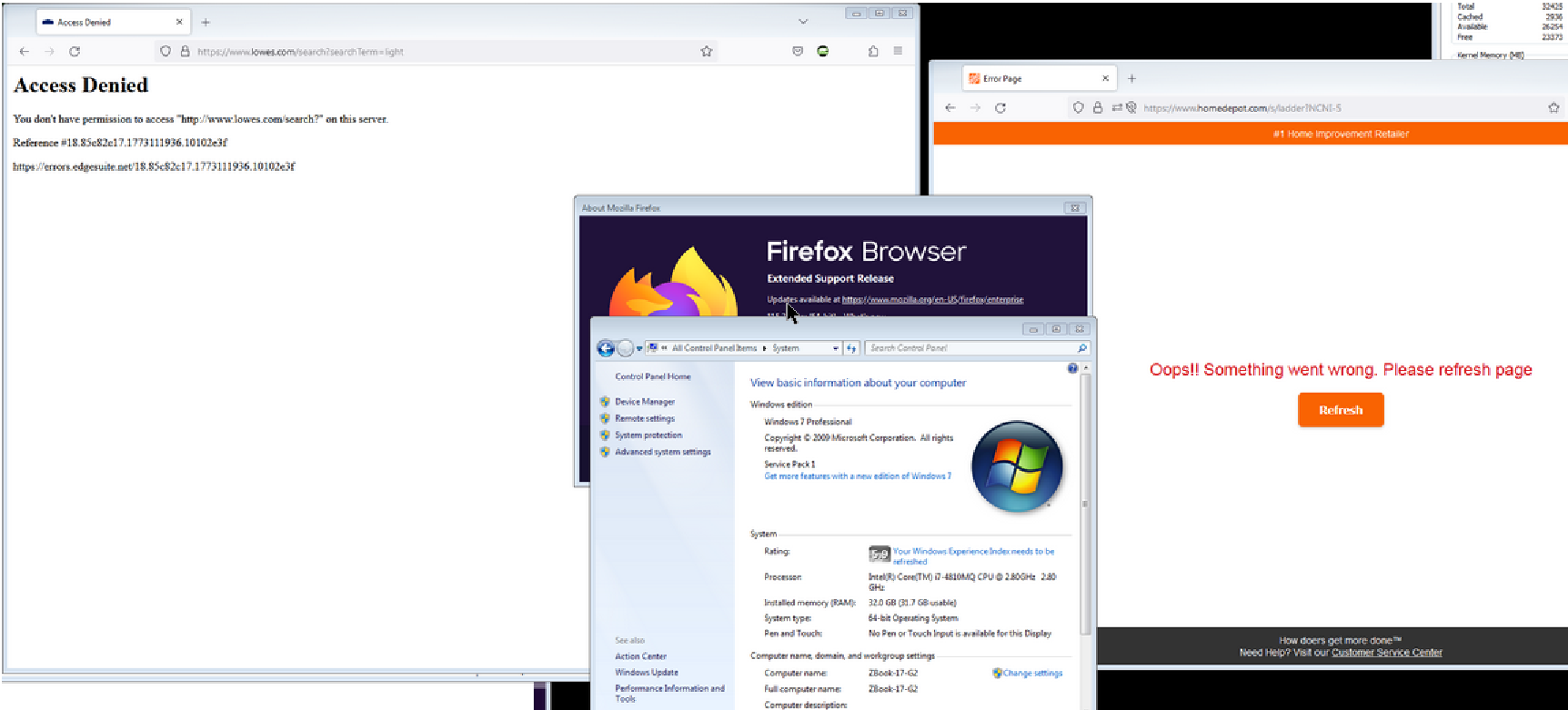Open Advanced system settings
This screenshot has height=710, width=1568.
pyautogui.click(x=663, y=452)
